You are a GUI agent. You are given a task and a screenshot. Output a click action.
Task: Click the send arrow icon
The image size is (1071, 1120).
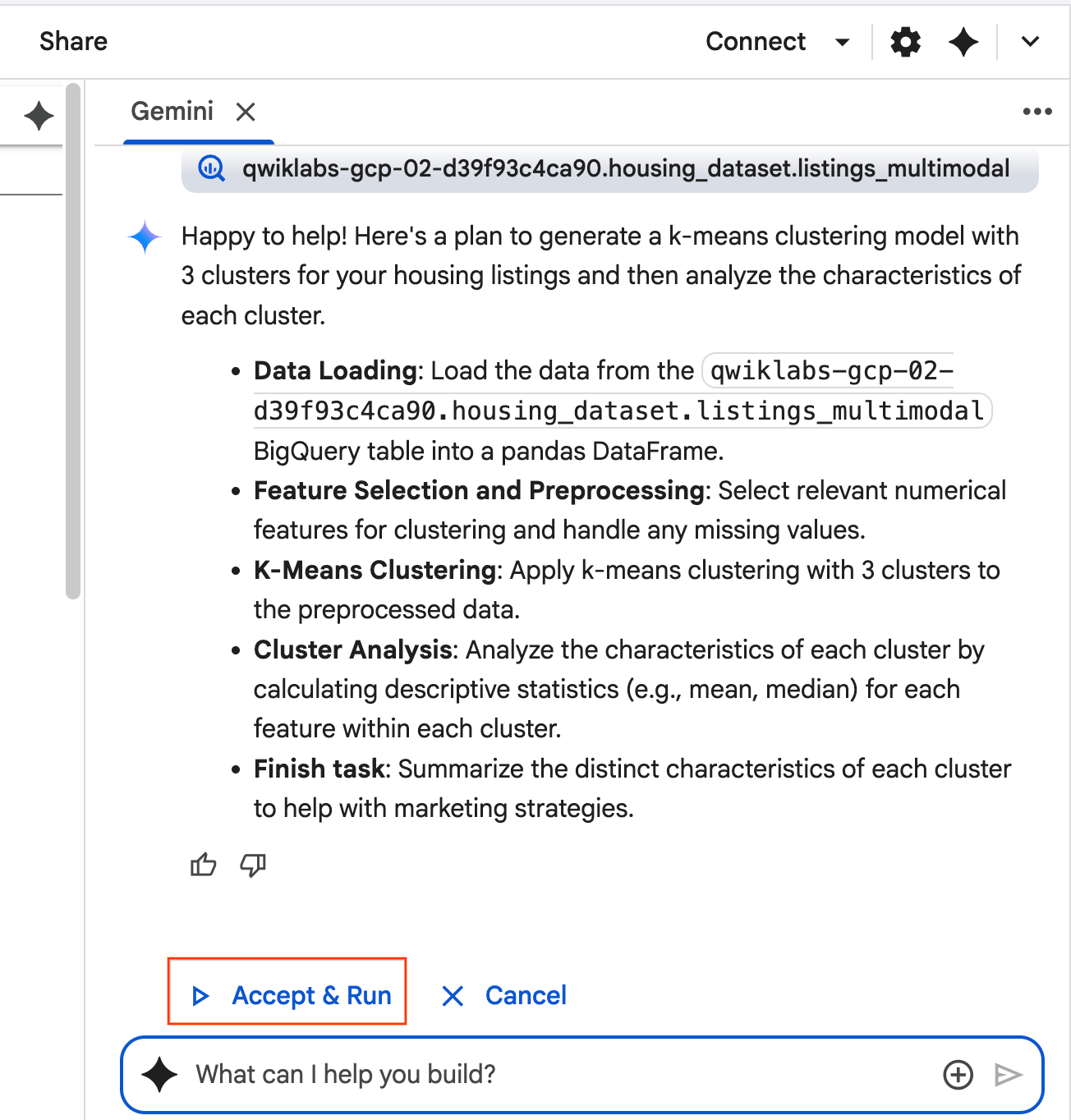1008,1074
